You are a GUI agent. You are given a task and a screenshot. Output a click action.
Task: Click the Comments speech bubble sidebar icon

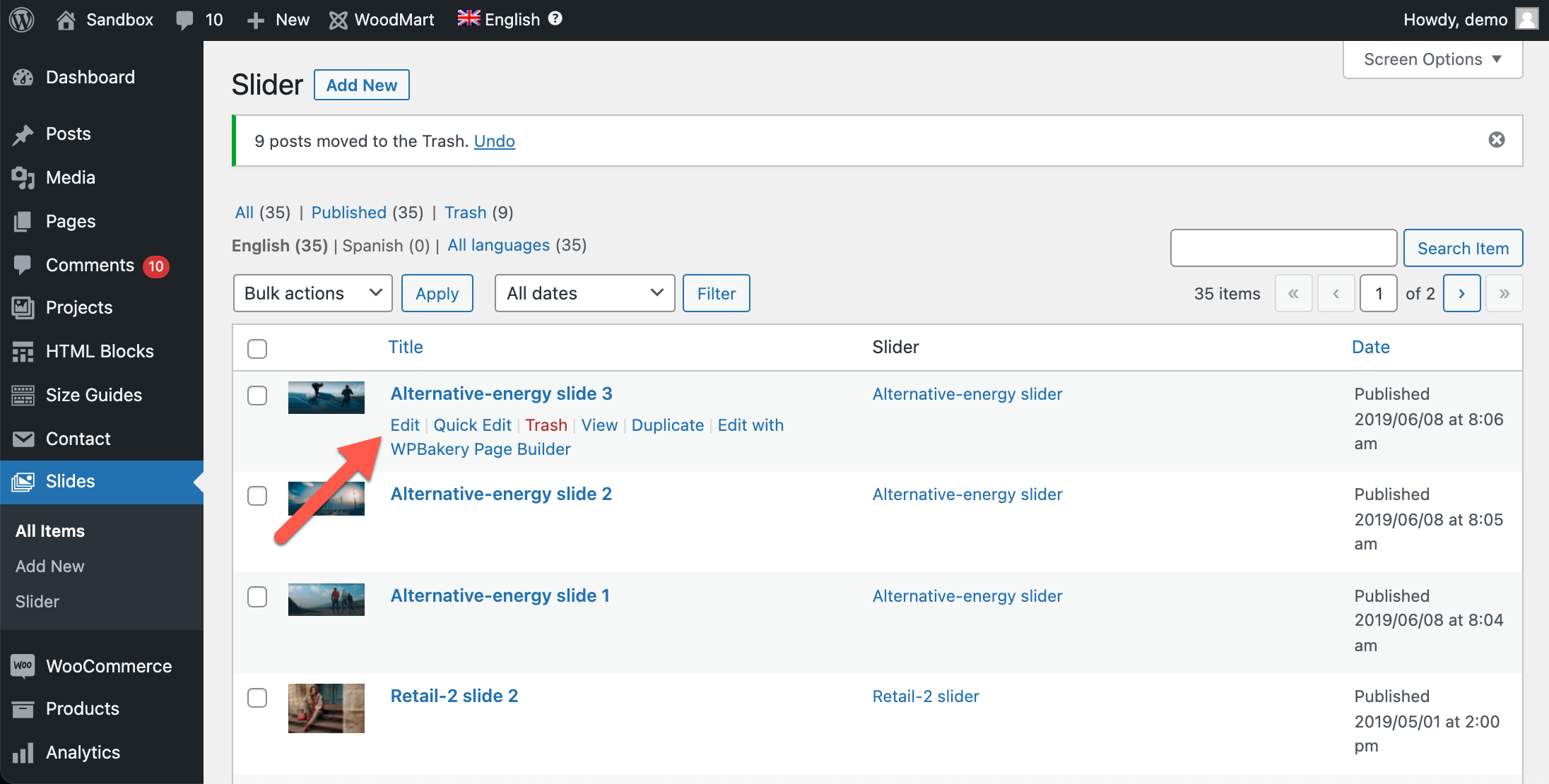tap(23, 266)
